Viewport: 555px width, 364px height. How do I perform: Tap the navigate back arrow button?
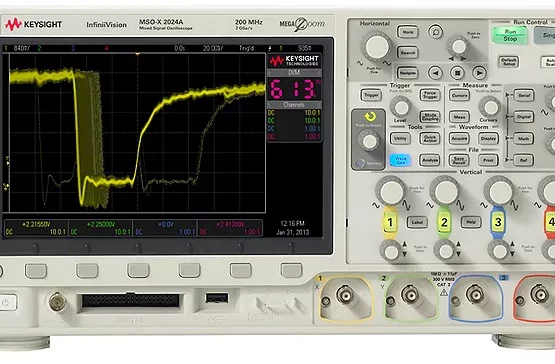[x=435, y=73]
